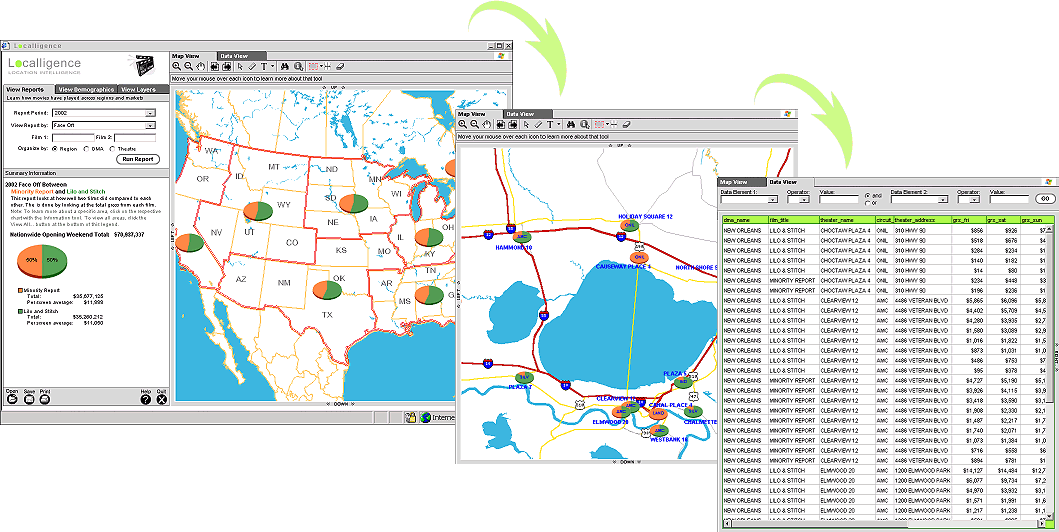Open Text tool dropdown arrow in New Orleans window
1059x532 pixels.
point(559,124)
